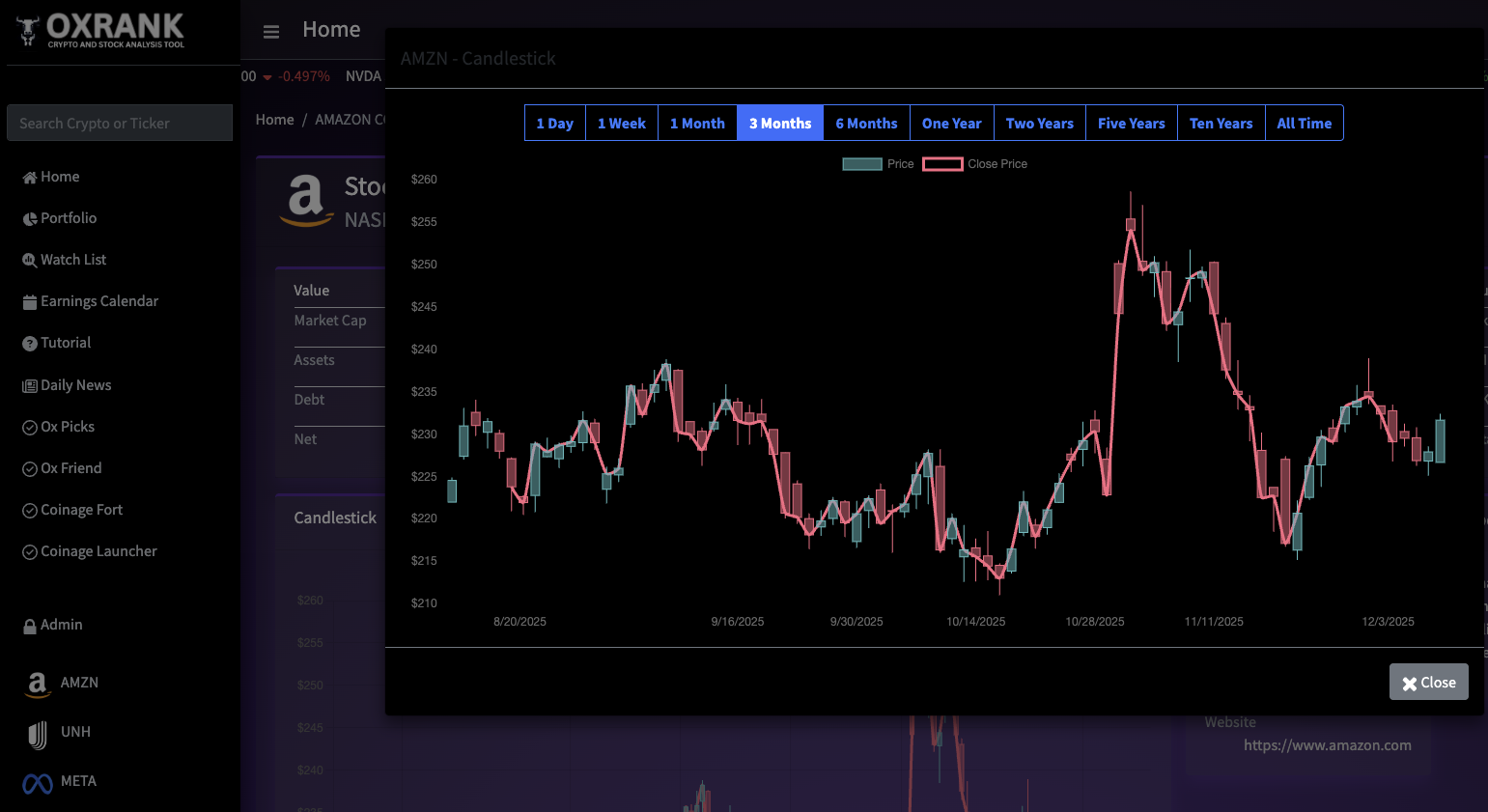
Task: Click the hamburger menu icon
Action: [x=271, y=32]
